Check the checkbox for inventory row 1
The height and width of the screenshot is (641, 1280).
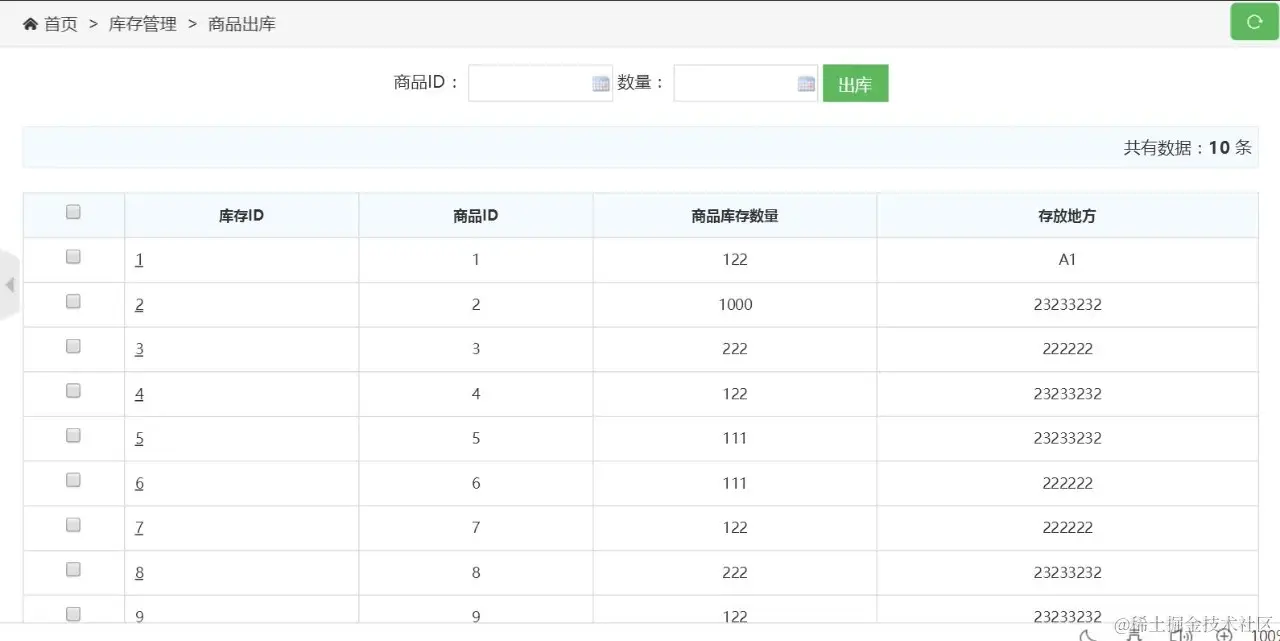[73, 256]
